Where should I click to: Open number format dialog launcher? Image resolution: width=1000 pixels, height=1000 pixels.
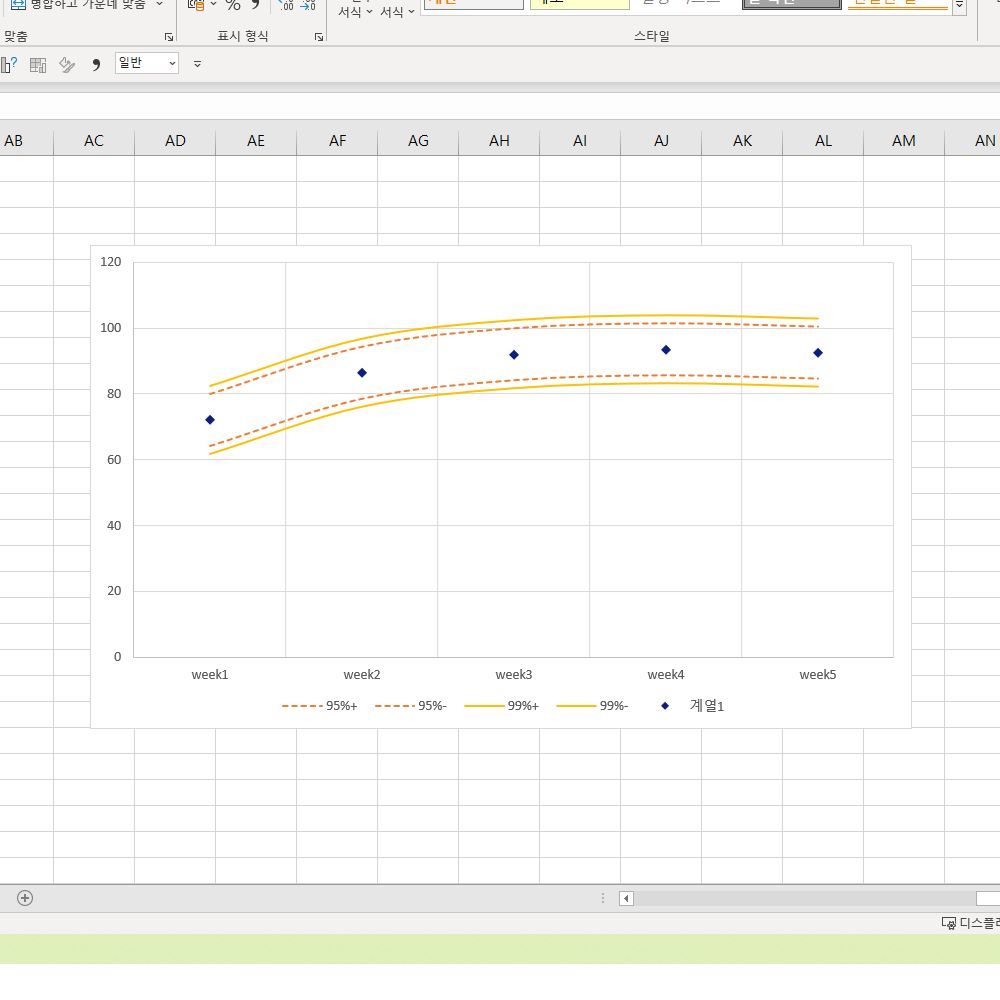319,37
